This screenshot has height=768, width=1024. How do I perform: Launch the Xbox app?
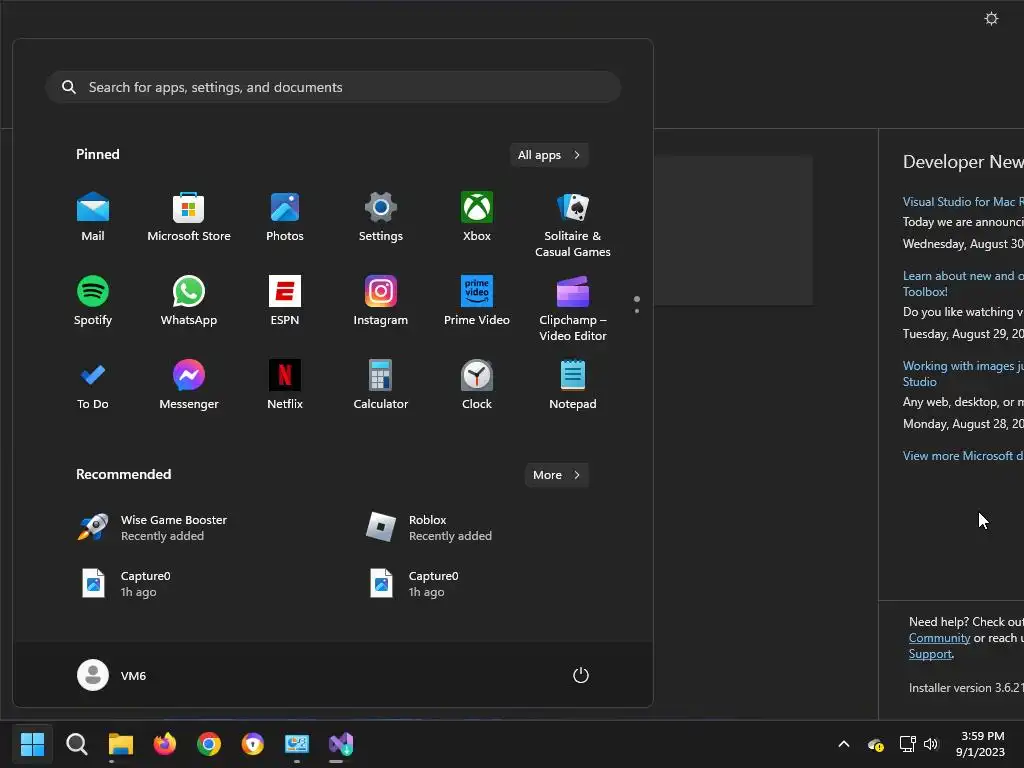click(x=477, y=217)
